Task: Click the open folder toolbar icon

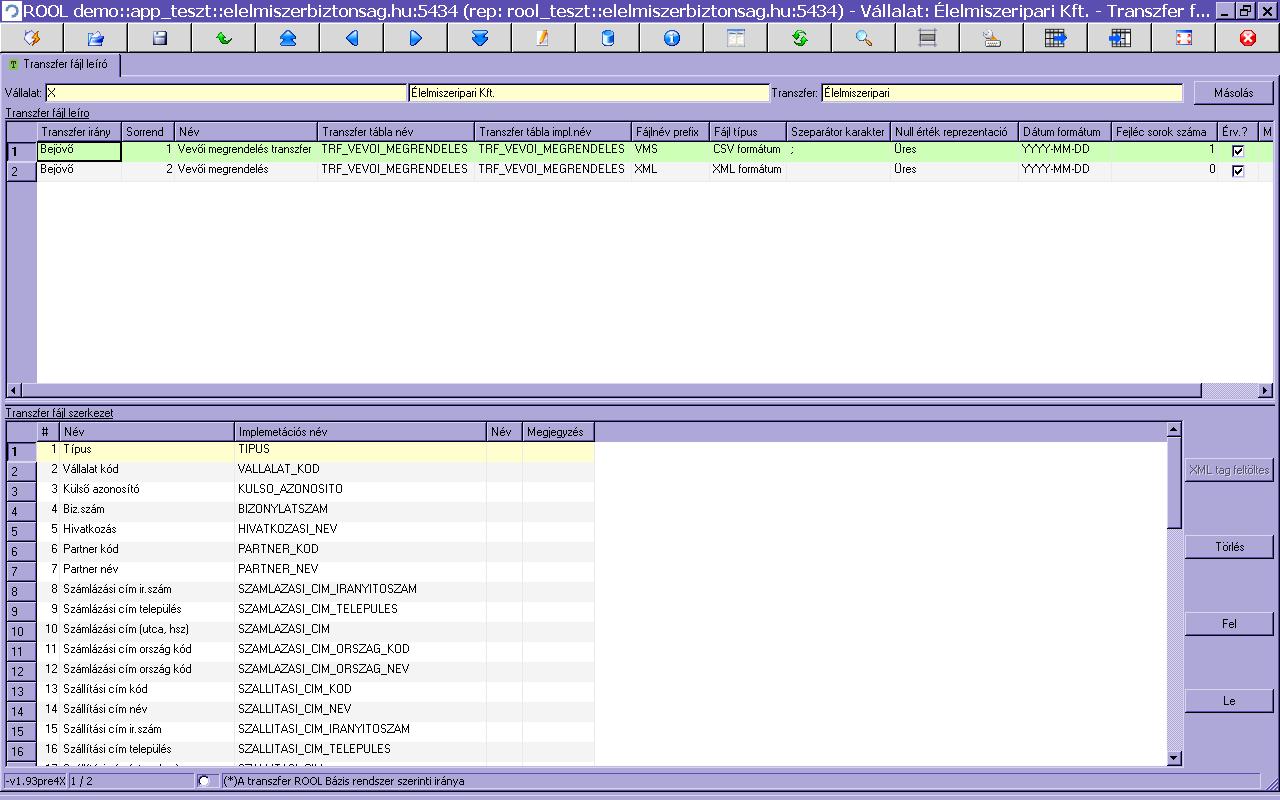Action: point(95,38)
